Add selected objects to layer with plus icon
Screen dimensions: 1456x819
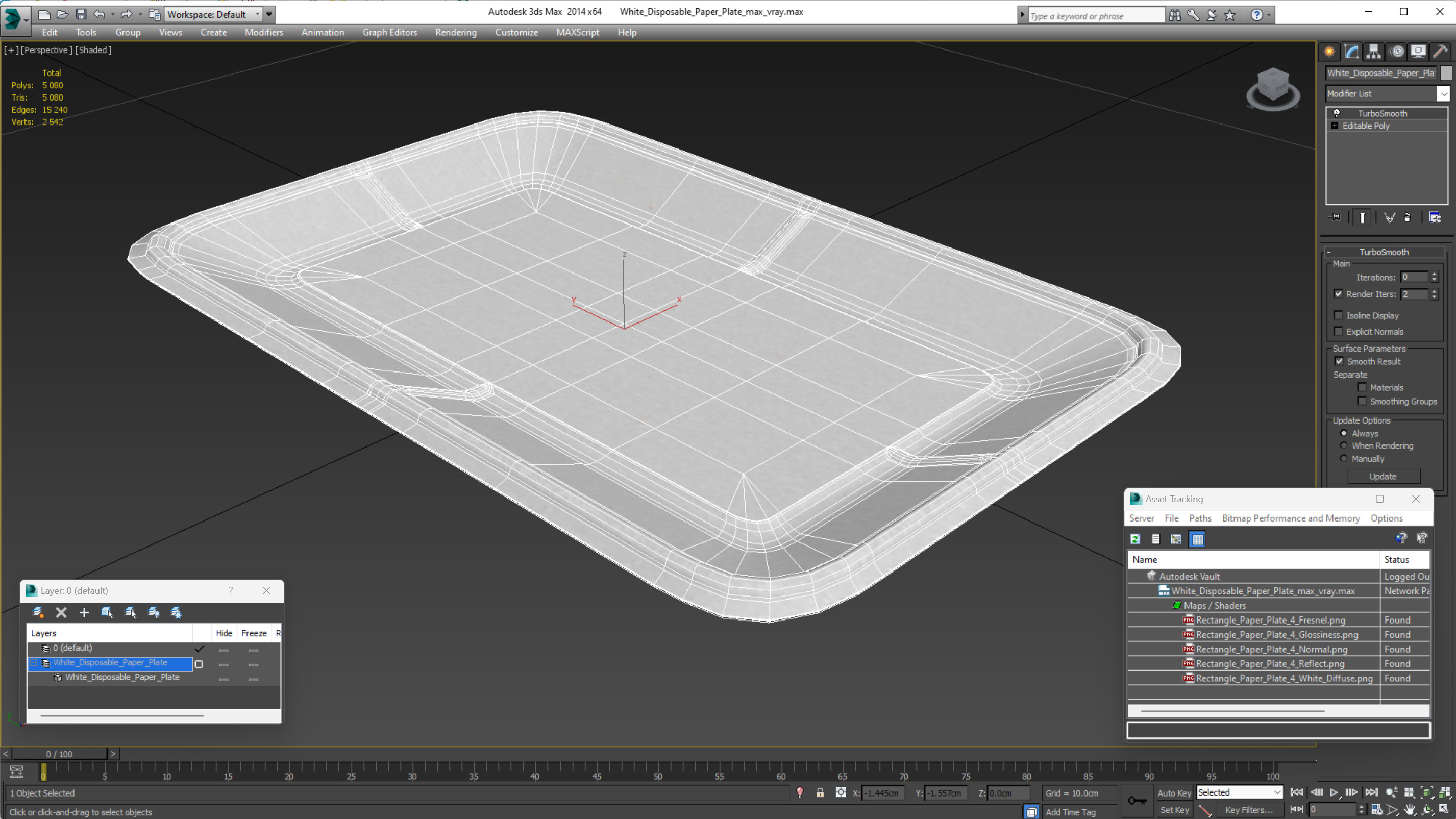point(84,613)
